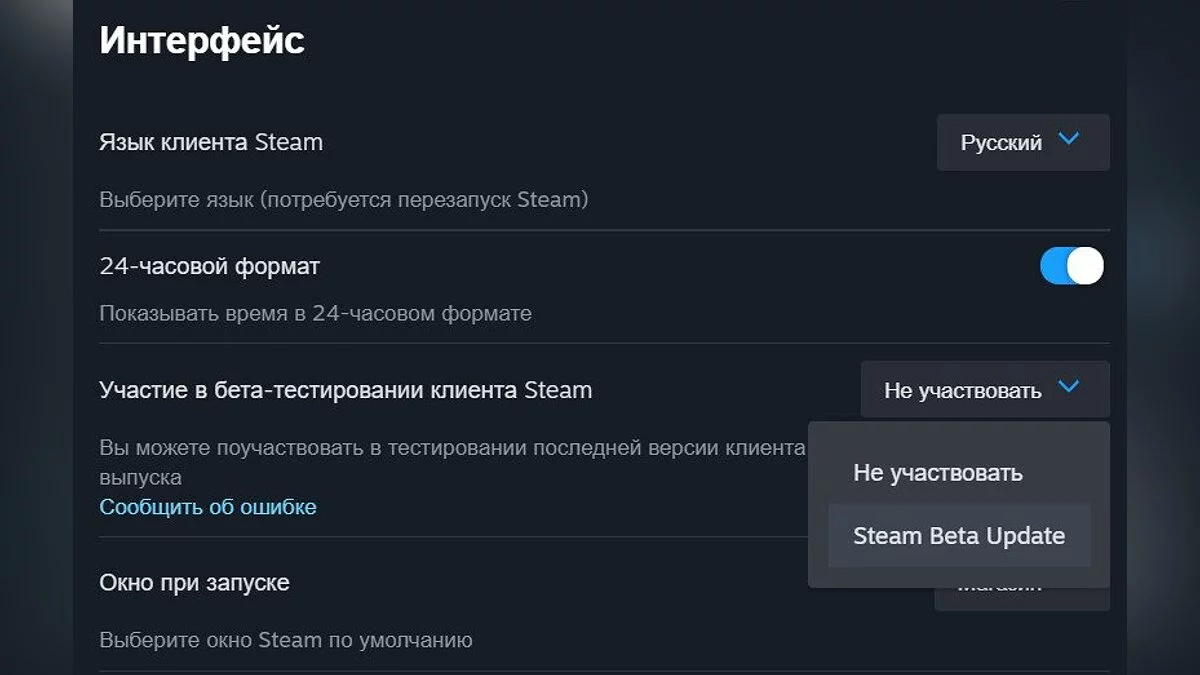Click the Показывать время в 24-часовом формате description
Screen dimensions: 1200x675
(315, 314)
